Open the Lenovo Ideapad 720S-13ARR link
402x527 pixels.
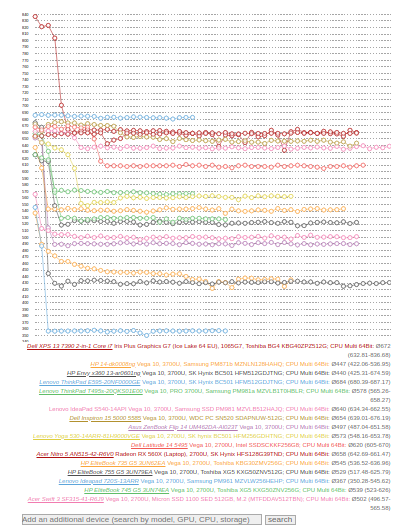coord(99,481)
